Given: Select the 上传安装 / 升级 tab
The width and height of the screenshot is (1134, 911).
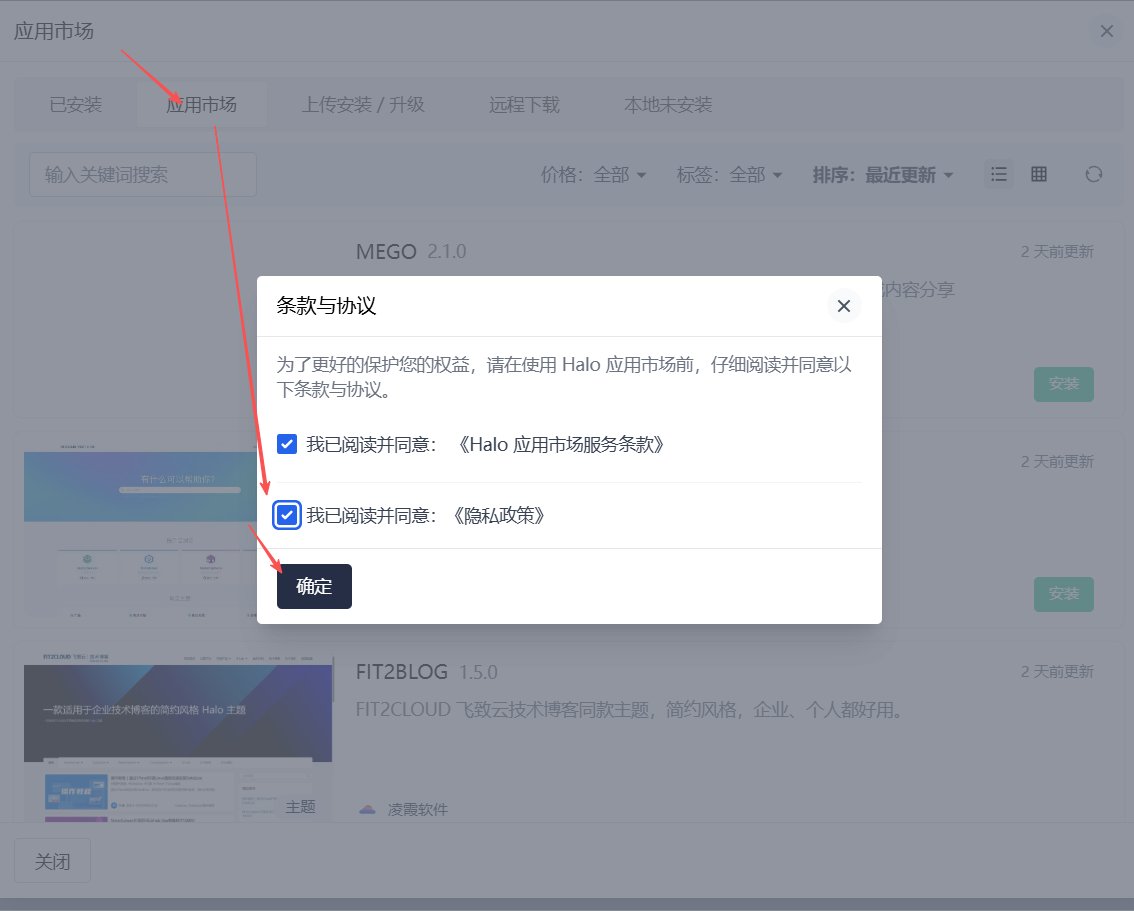Looking at the screenshot, I should point(363,105).
